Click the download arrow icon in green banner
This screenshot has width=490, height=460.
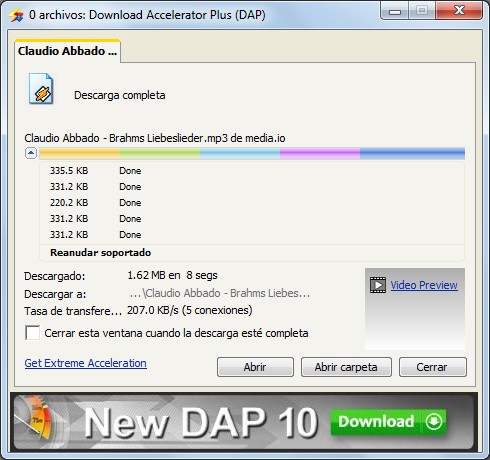click(x=434, y=421)
